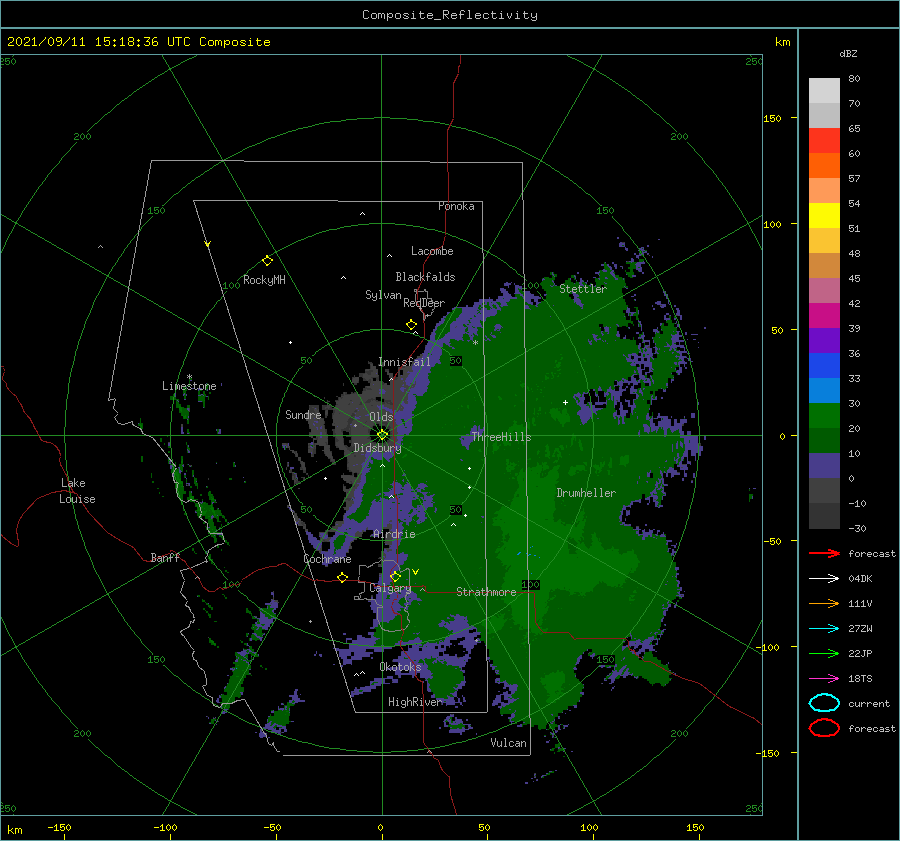The width and height of the screenshot is (900, 841).
Task: Select the orange 111V arrow icon
Action: [x=824, y=603]
